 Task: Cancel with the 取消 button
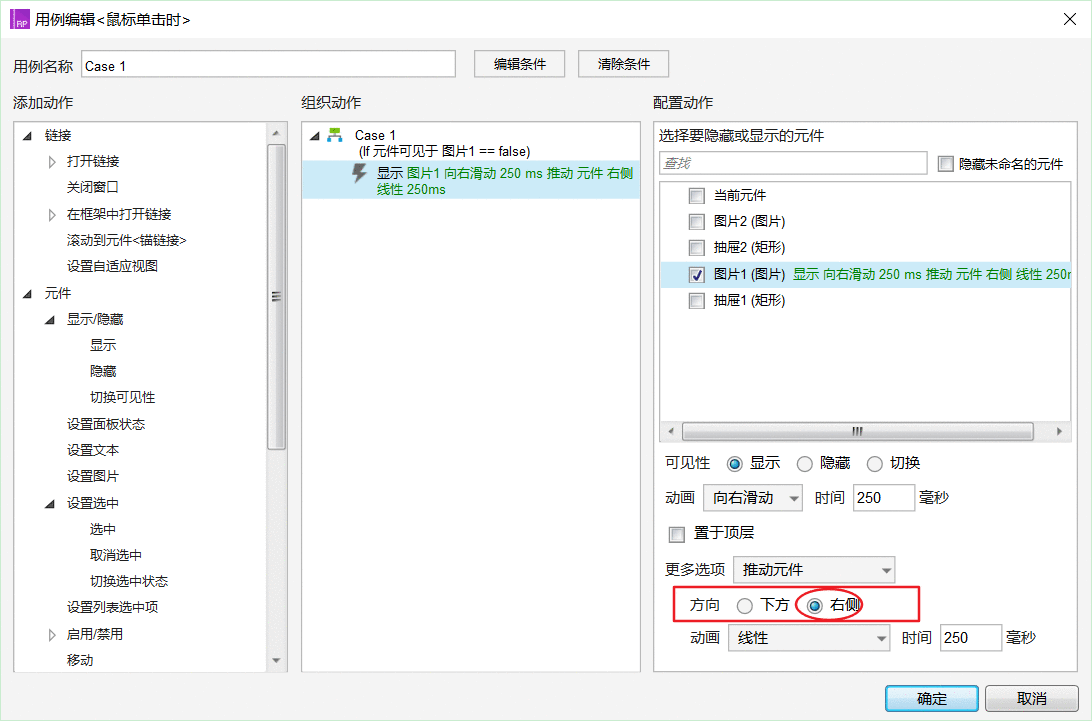(1031, 699)
